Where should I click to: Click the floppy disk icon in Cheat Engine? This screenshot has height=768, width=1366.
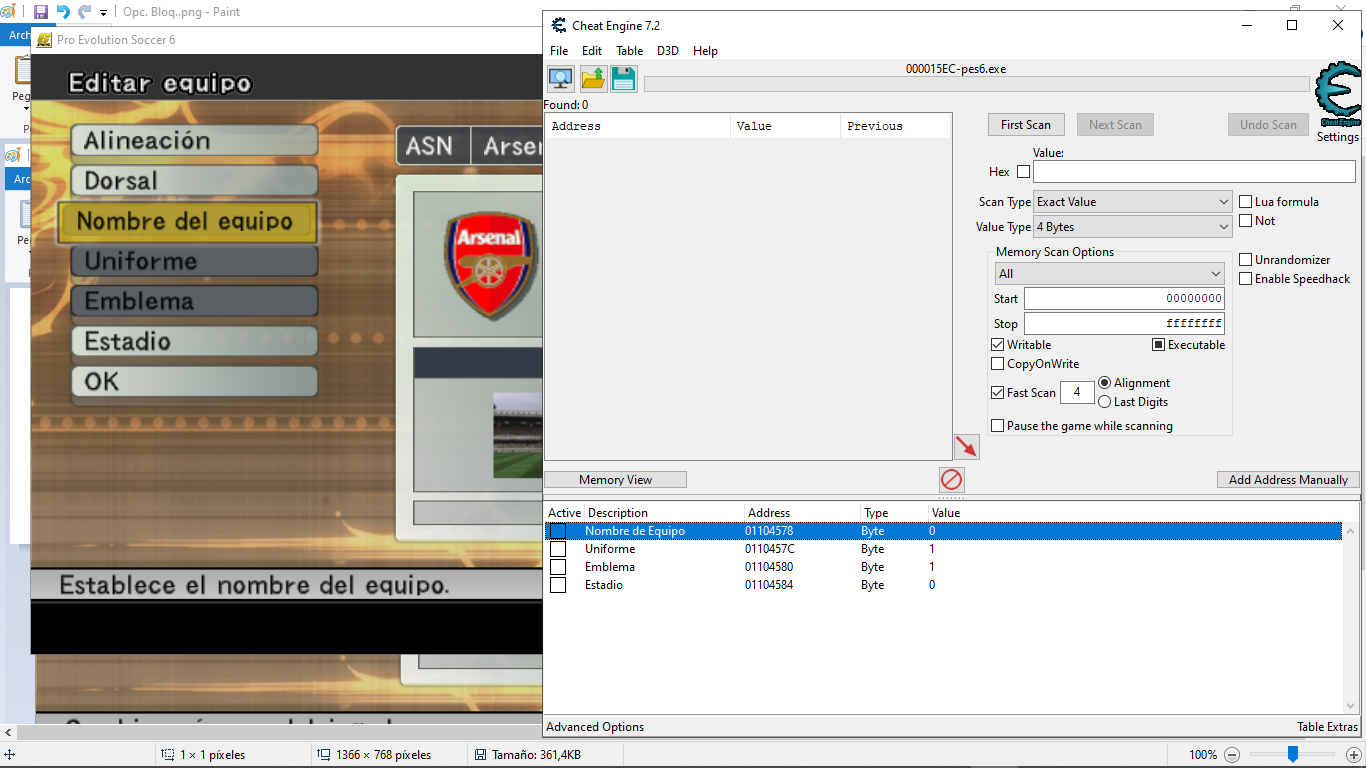[x=624, y=79]
